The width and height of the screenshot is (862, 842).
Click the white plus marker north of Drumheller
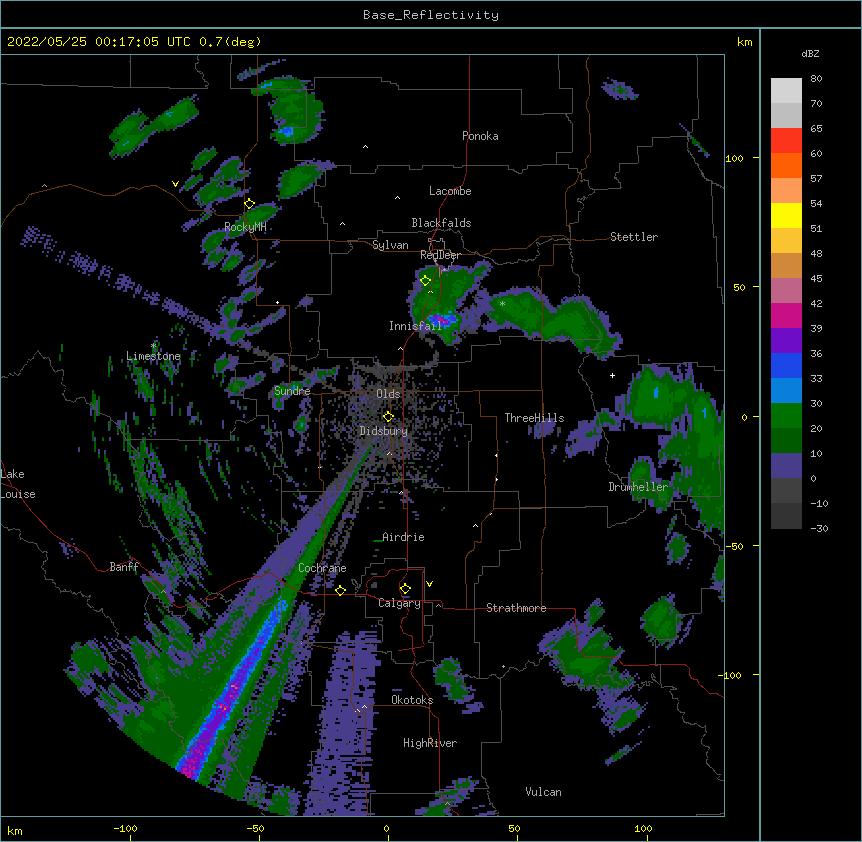pos(612,375)
